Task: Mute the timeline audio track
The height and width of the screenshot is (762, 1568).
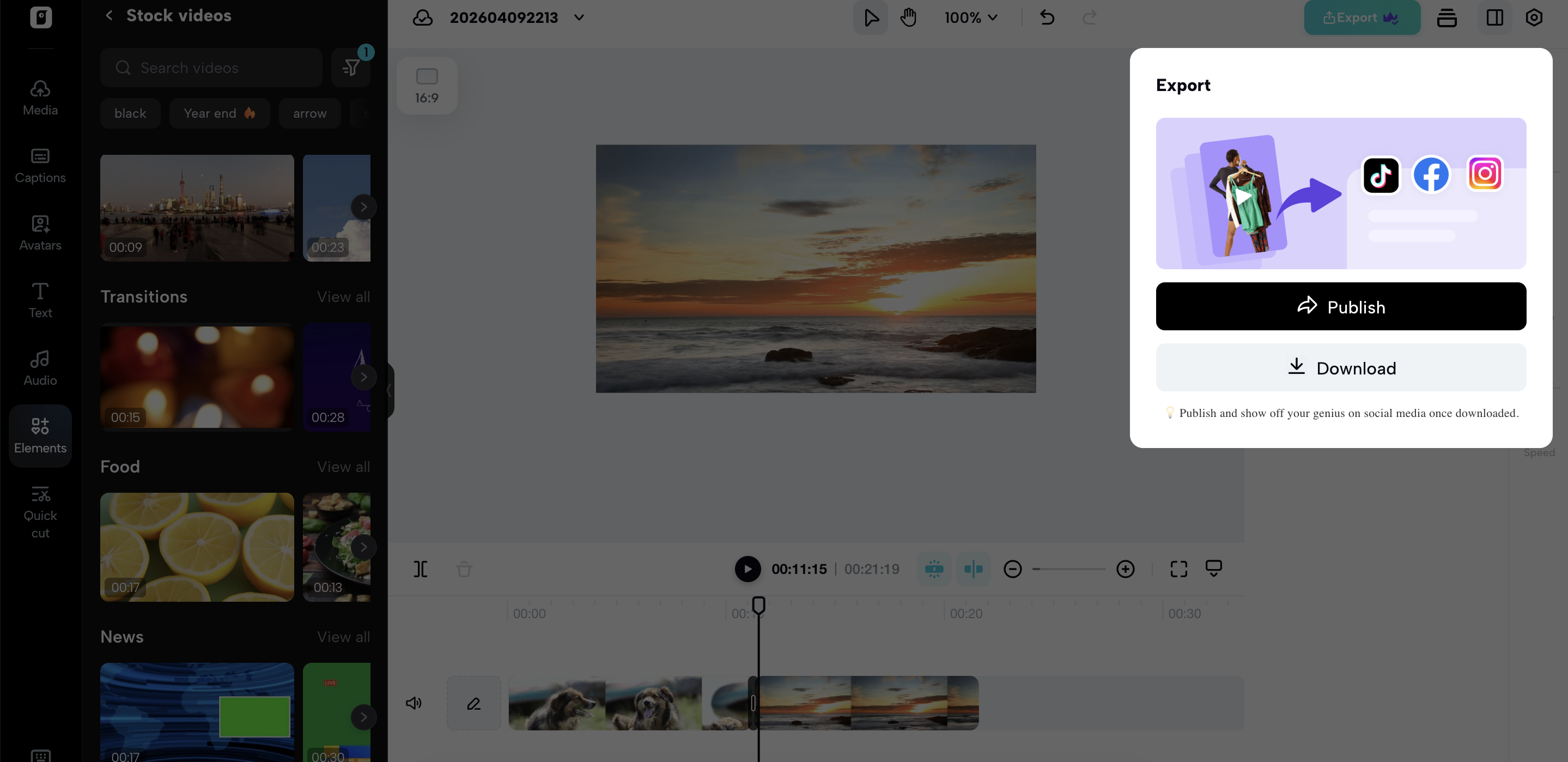Action: tap(415, 703)
